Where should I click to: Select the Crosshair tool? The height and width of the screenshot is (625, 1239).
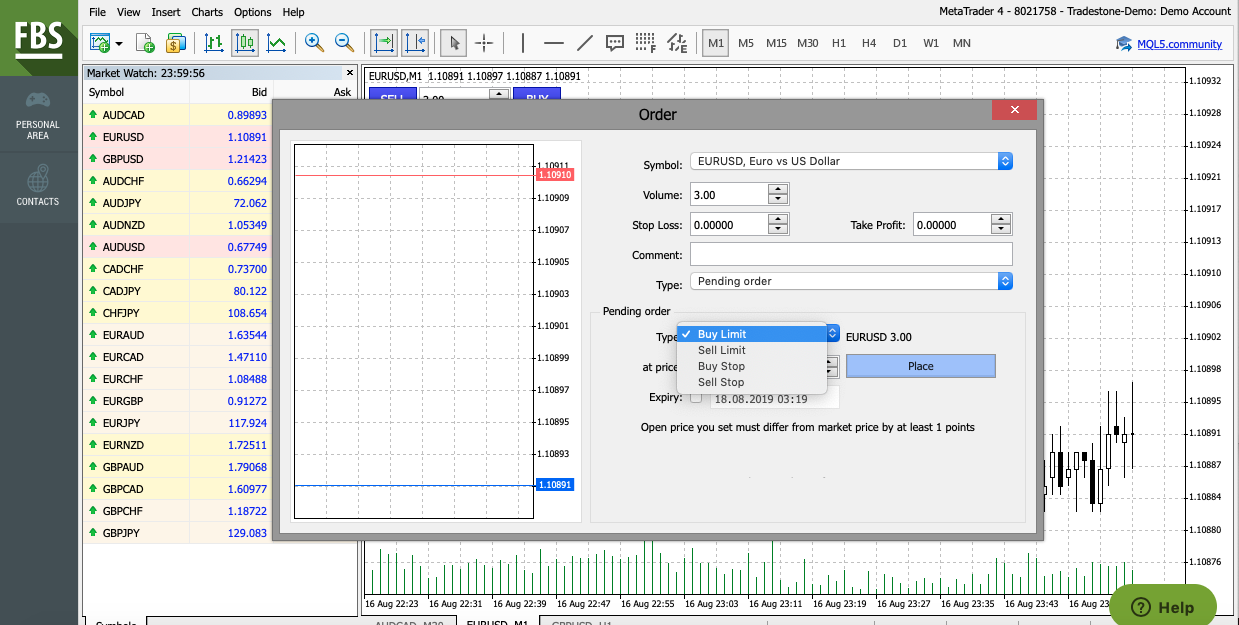click(x=485, y=43)
